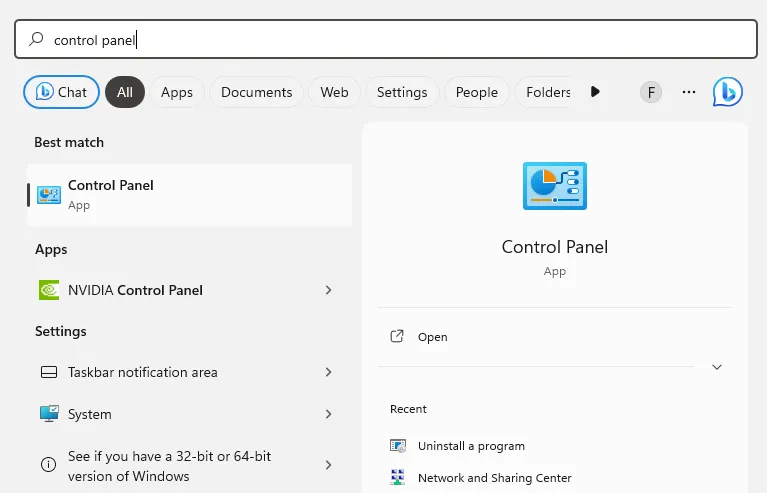Click the Control Panel icon in Best match
Viewport: 767px width, 493px height.
tap(49, 195)
